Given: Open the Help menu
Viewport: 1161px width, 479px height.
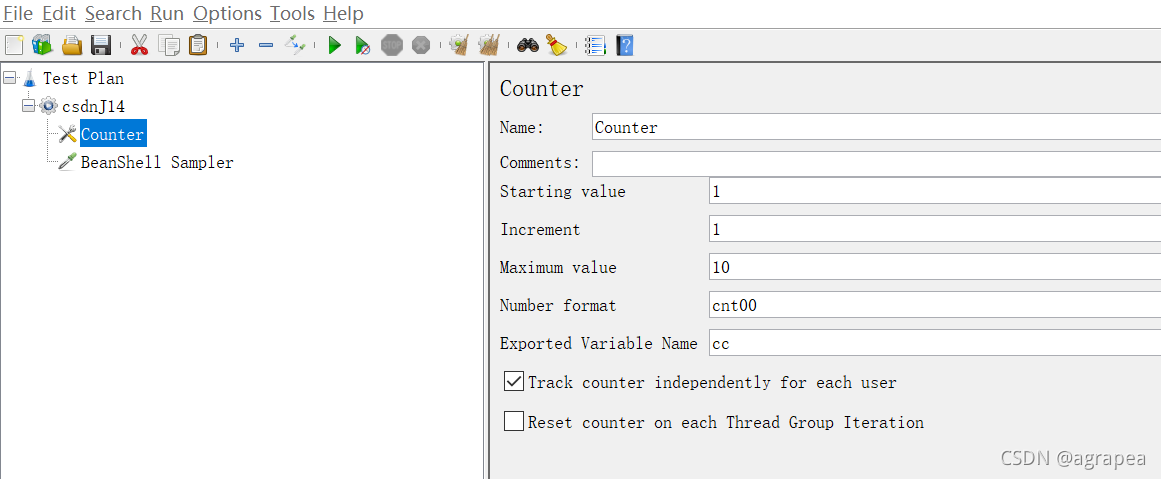Looking at the screenshot, I should 343,13.
